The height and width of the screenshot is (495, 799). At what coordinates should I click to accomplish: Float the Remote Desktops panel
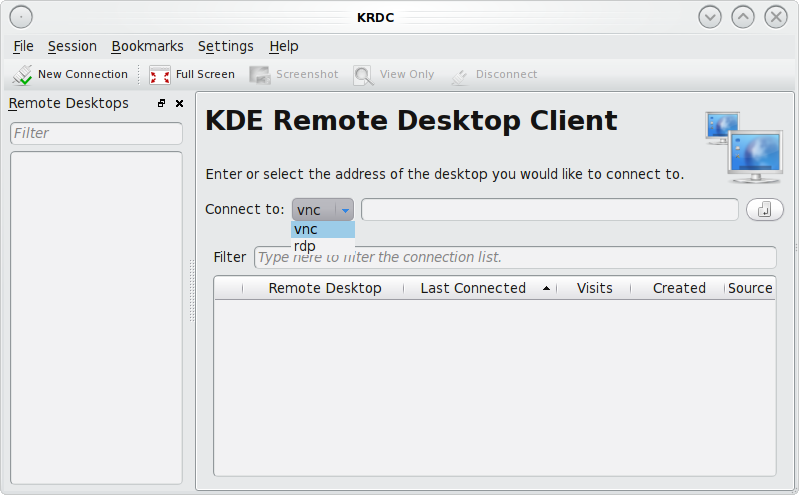tap(162, 103)
